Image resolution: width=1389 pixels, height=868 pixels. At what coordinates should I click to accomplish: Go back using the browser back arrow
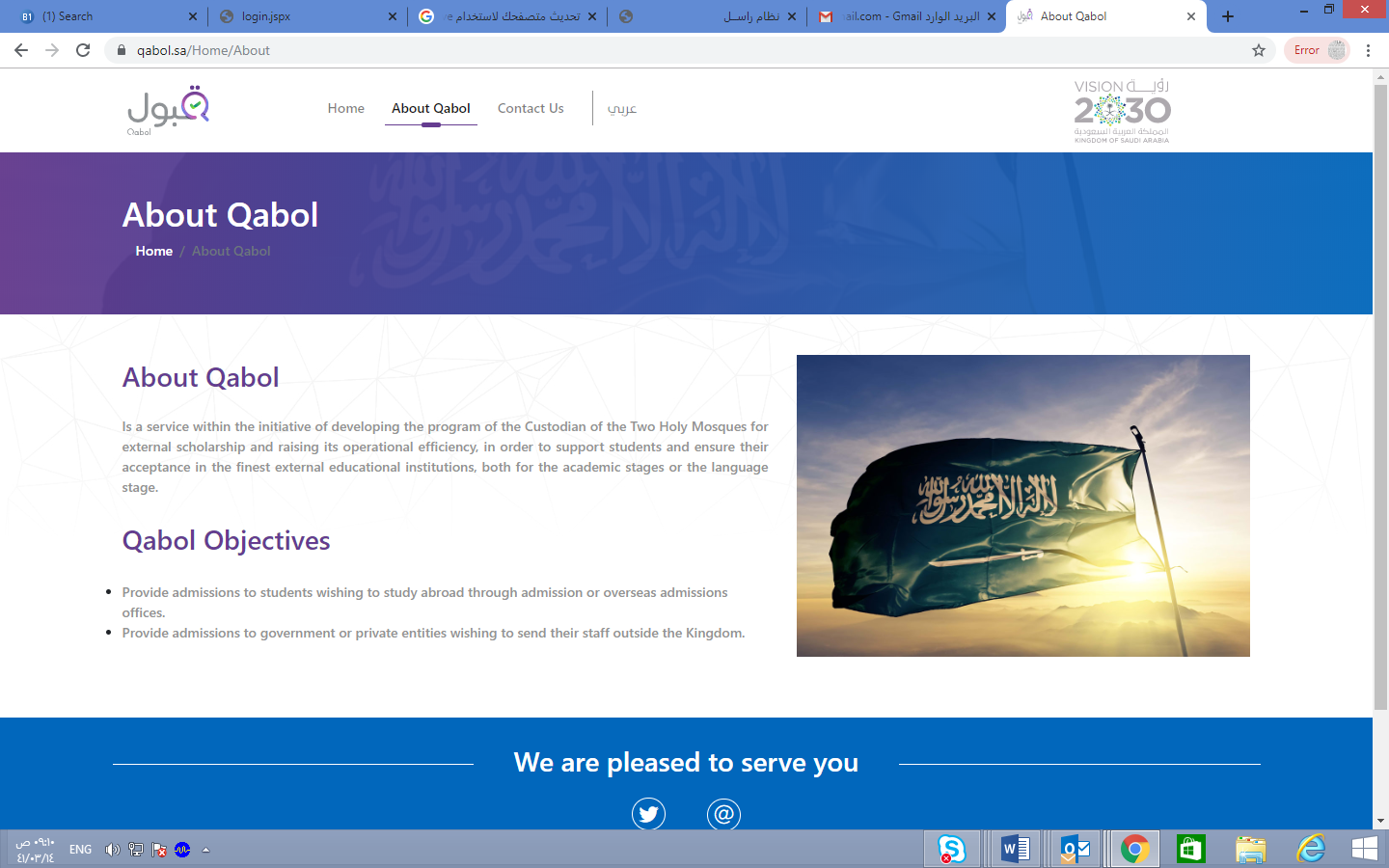point(21,50)
